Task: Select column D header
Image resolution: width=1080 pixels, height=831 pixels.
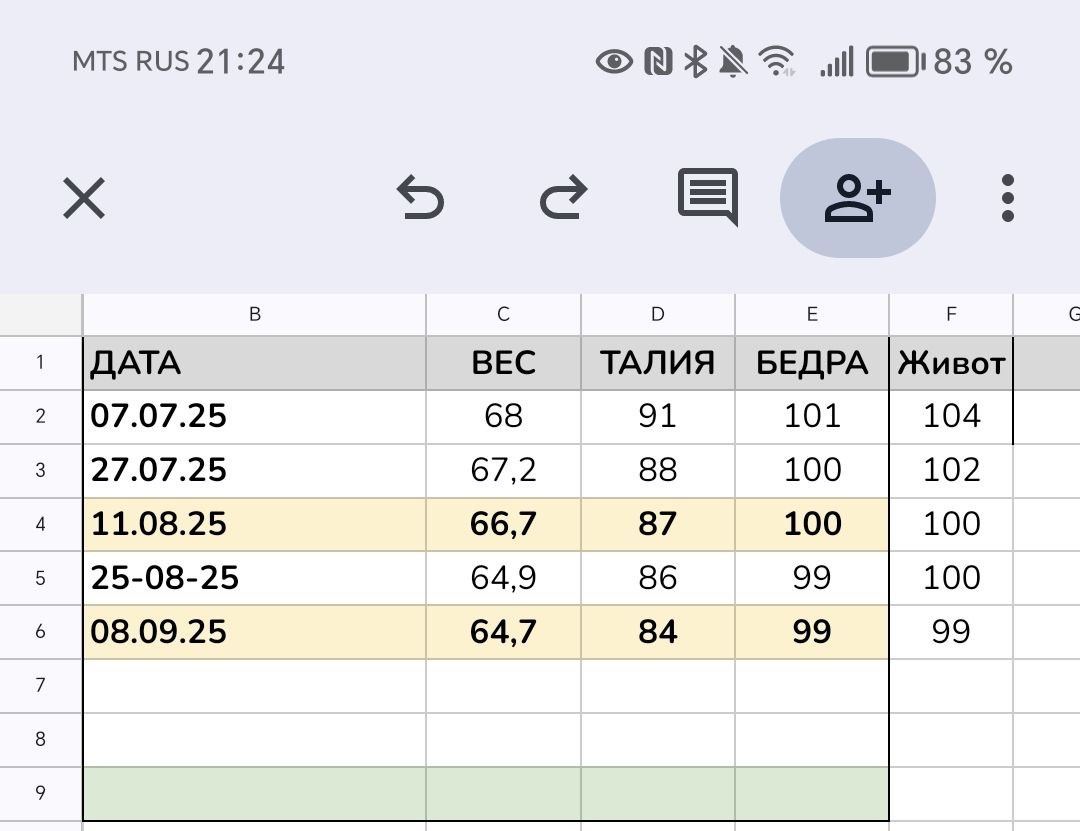Action: tap(657, 314)
